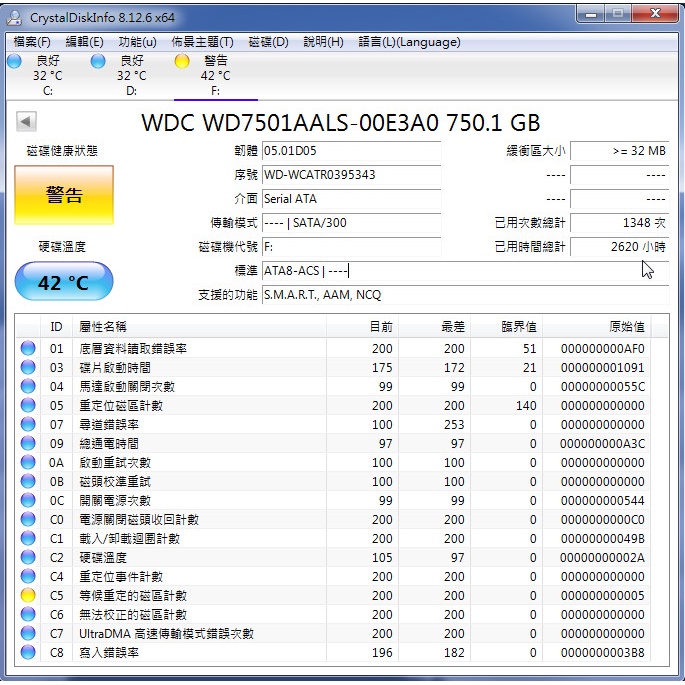
Task: Click the yellow 警告 health status button
Action: [x=64, y=195]
